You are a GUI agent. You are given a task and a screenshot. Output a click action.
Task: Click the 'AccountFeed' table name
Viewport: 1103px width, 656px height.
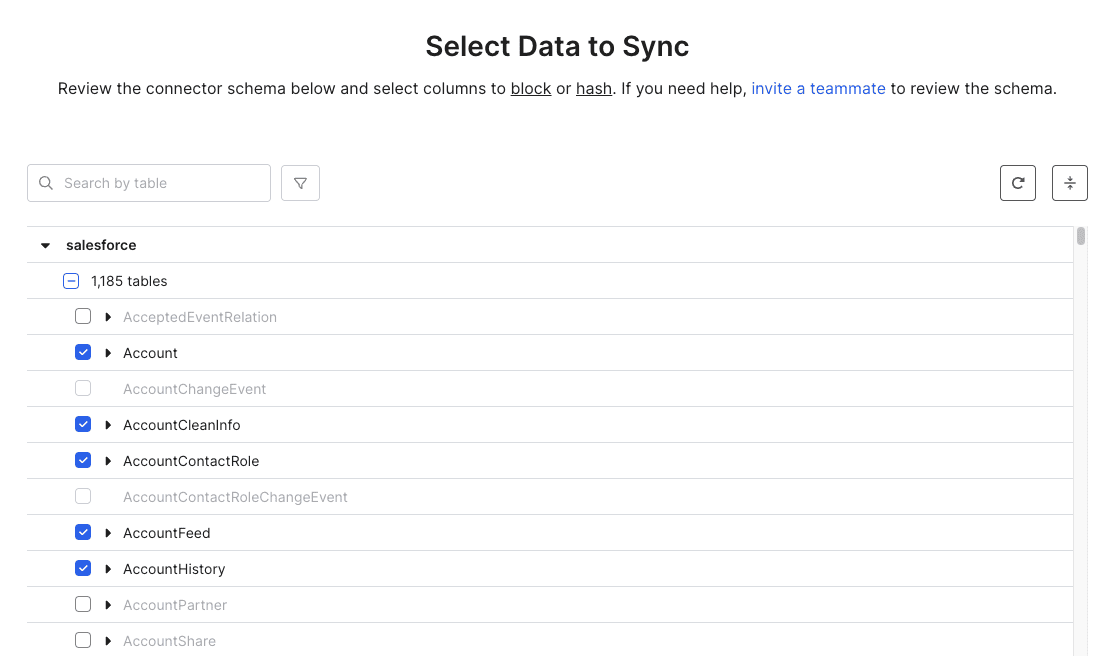click(x=167, y=533)
